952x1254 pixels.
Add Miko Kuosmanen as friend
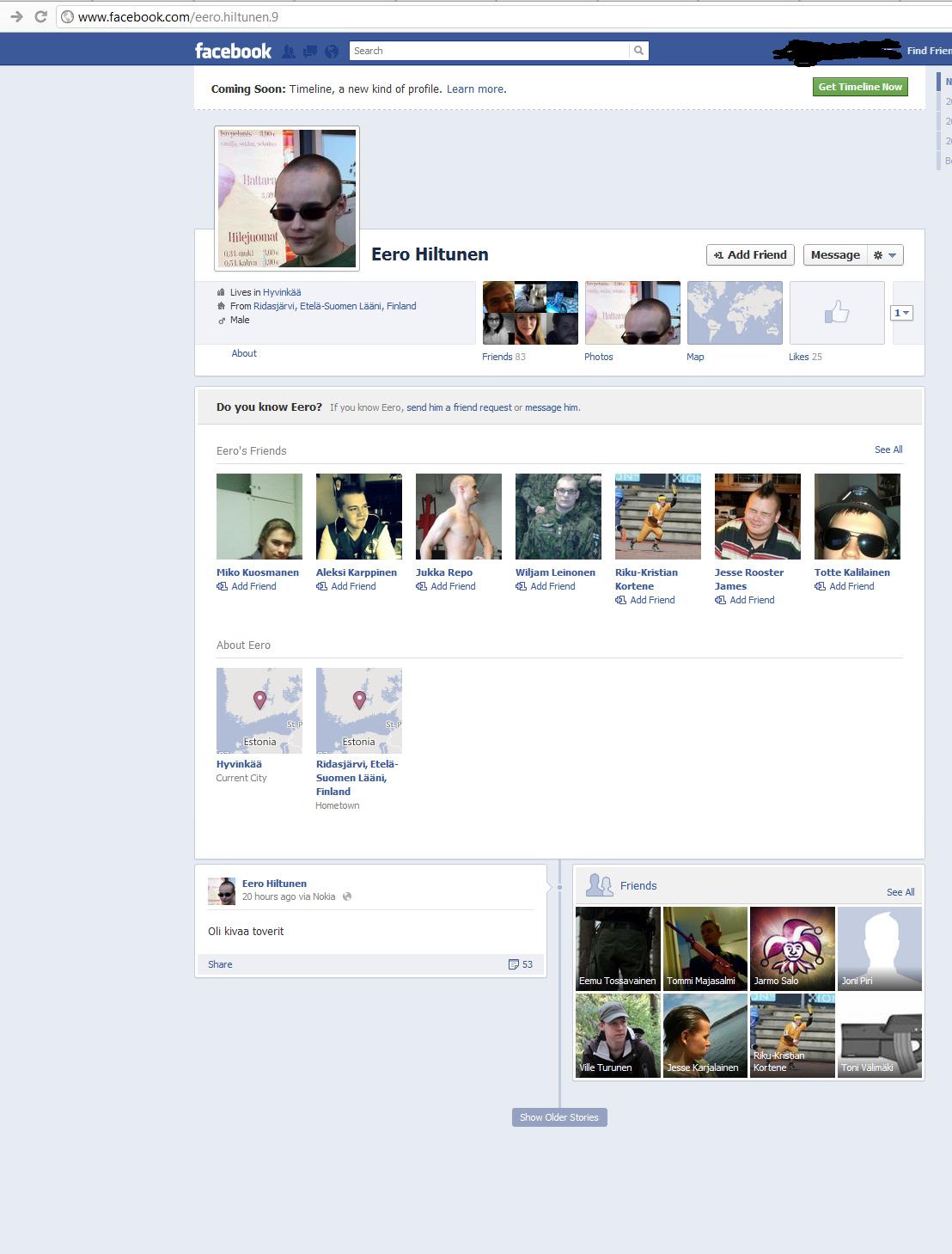click(247, 586)
